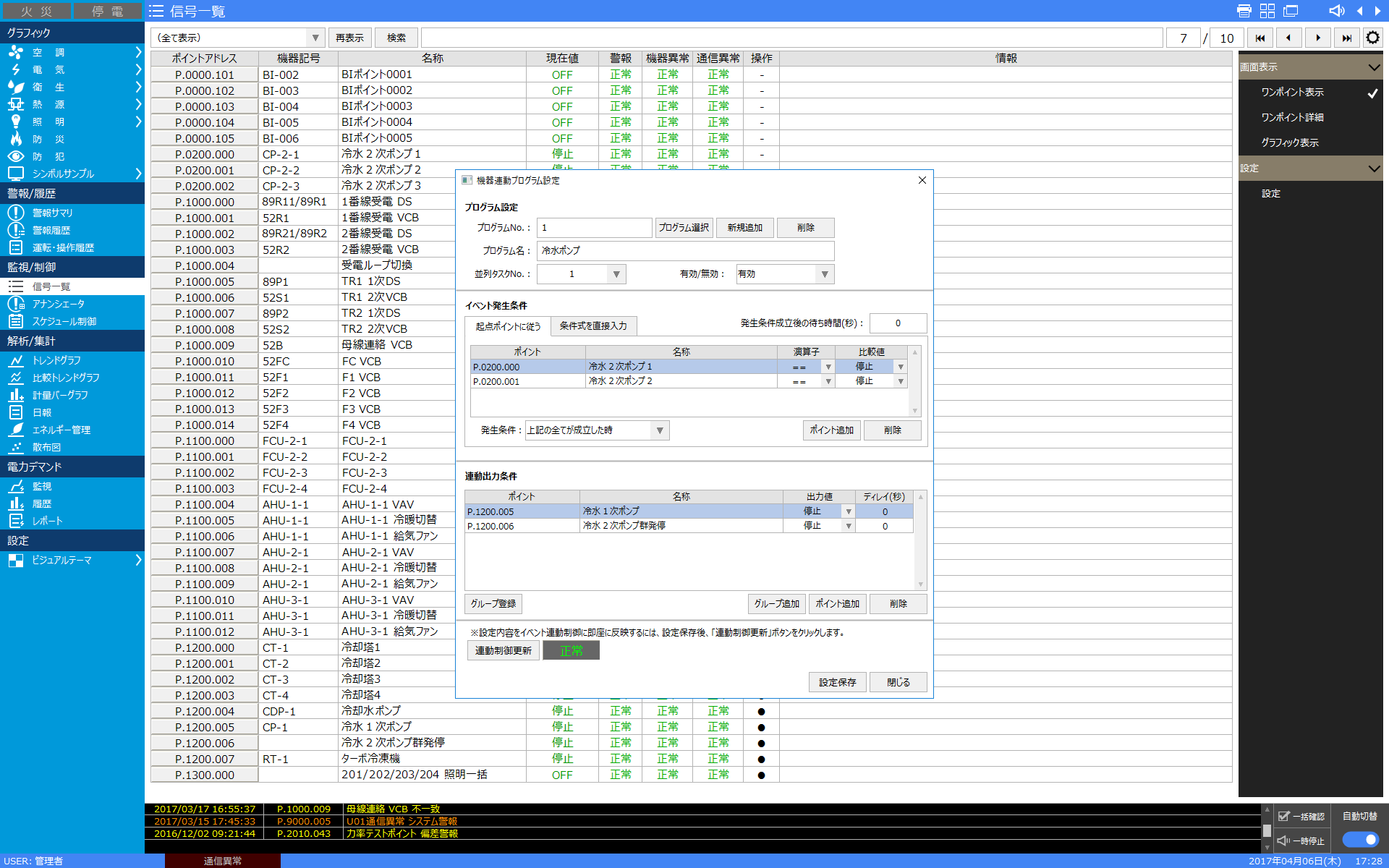Open the settings gear icon by paging
Viewport: 1389px width, 868px height.
[1372, 38]
